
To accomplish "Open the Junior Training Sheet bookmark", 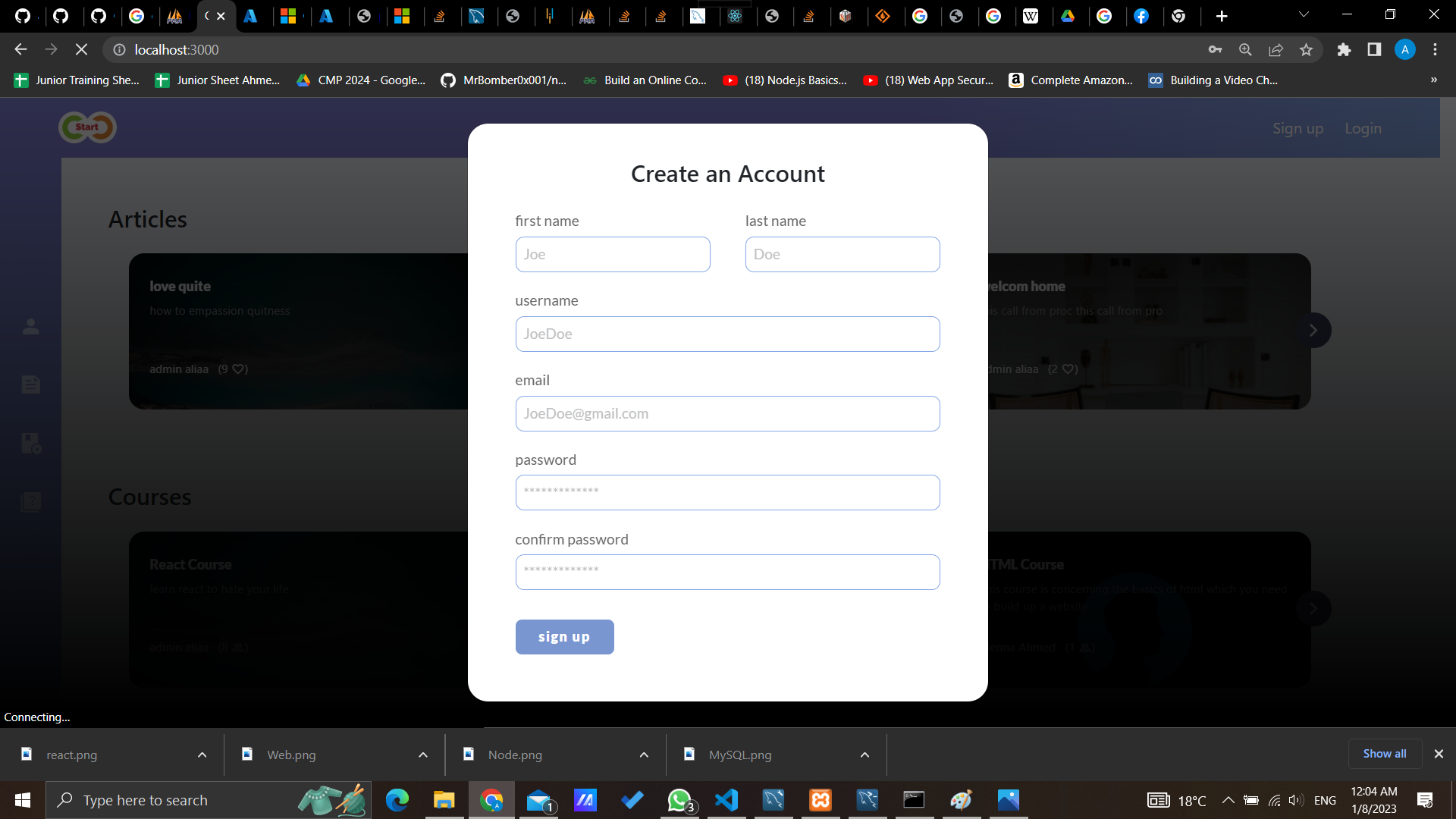I will point(77,80).
